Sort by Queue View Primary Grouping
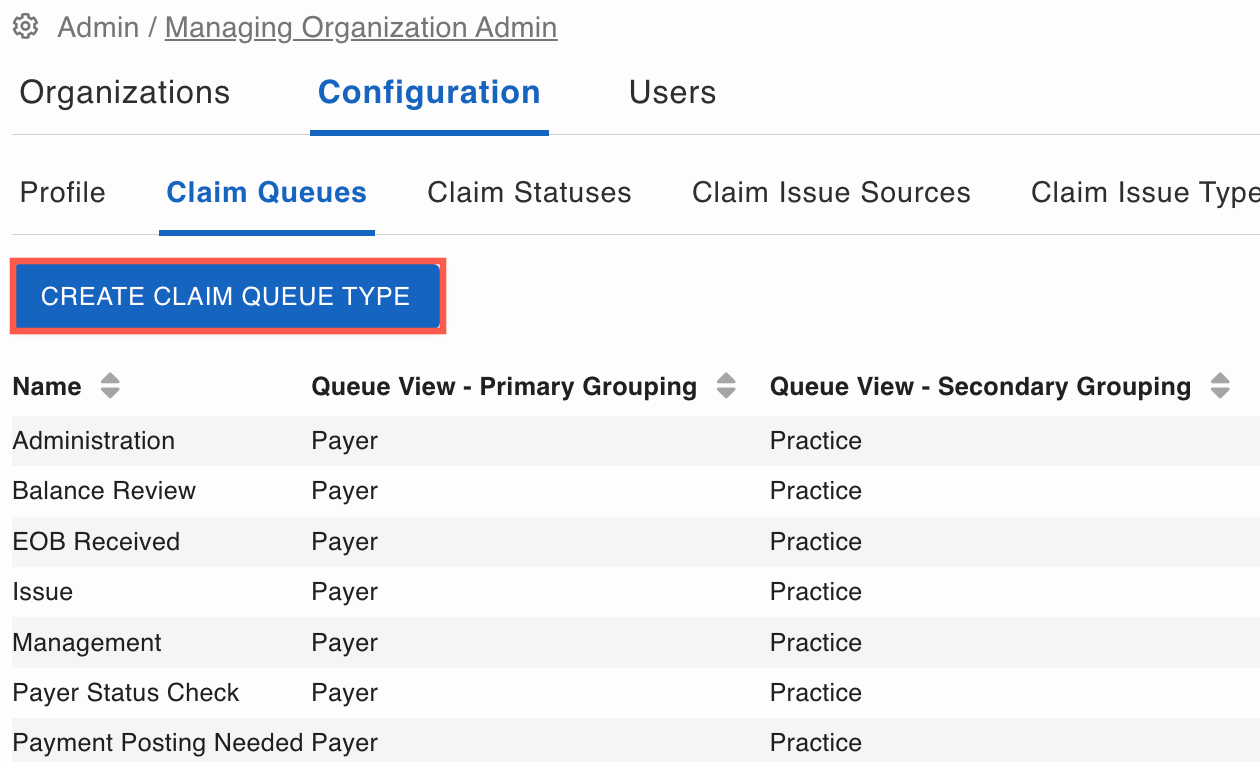Screen dimensions: 1260x762 pos(726,386)
